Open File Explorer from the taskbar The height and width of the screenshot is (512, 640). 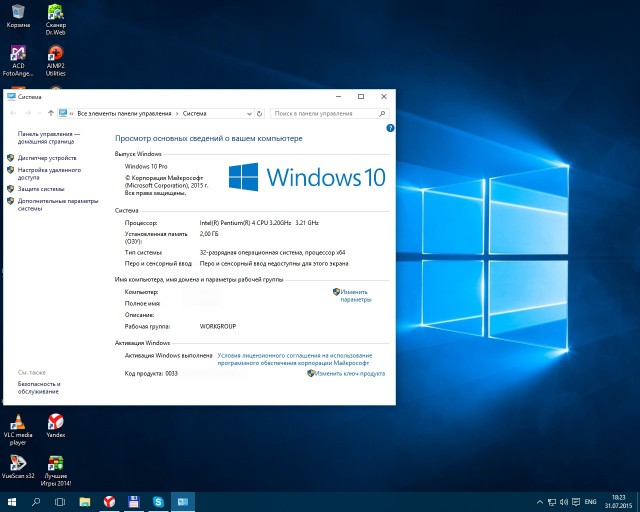coord(85,501)
